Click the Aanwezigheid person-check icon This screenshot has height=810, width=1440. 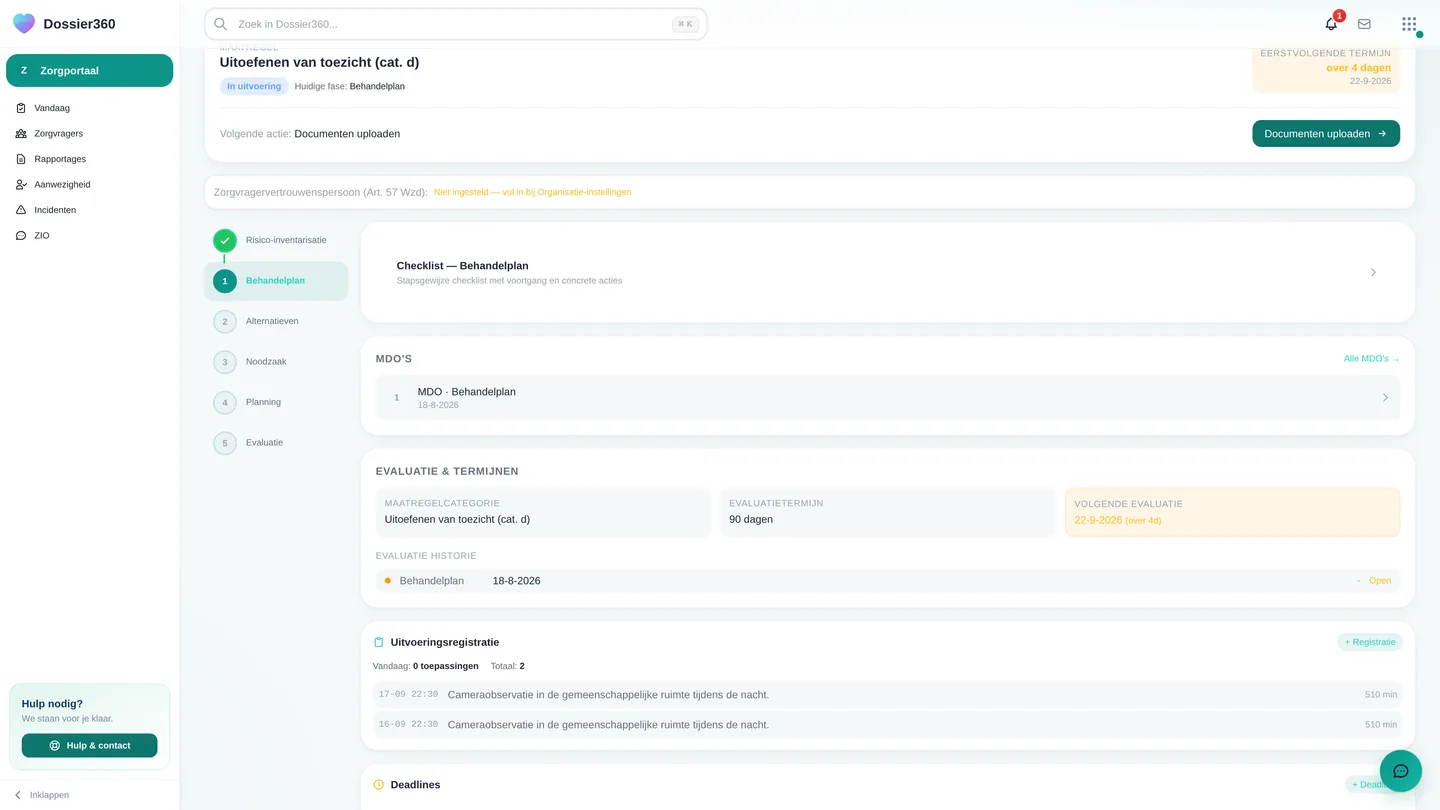21,185
